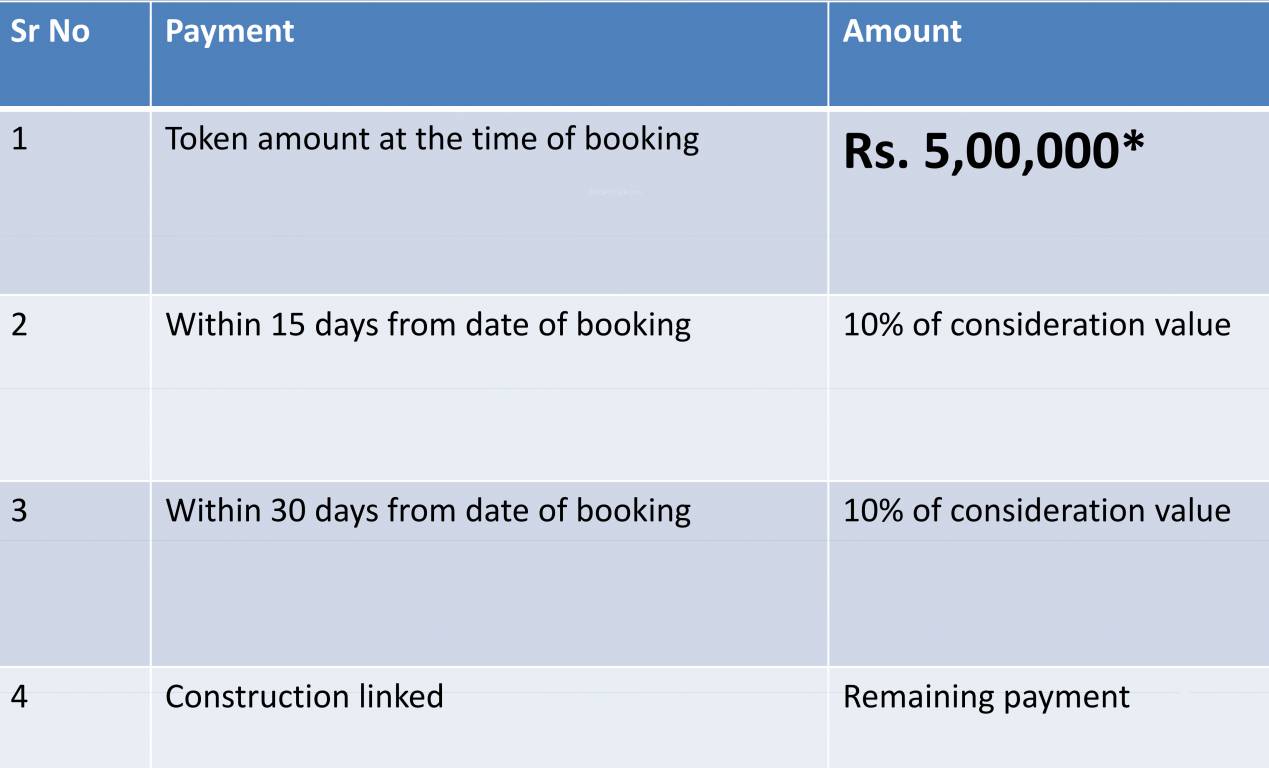Select serial number 2 cell
Screen dimensions: 1269x768
pyautogui.click(x=20, y=324)
